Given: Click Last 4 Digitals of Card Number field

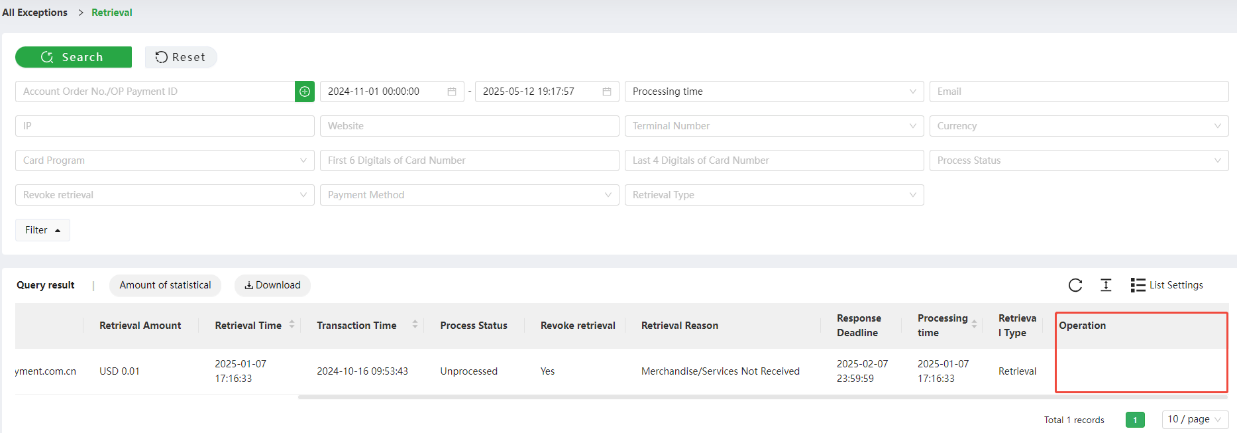Looking at the screenshot, I should (x=774, y=160).
